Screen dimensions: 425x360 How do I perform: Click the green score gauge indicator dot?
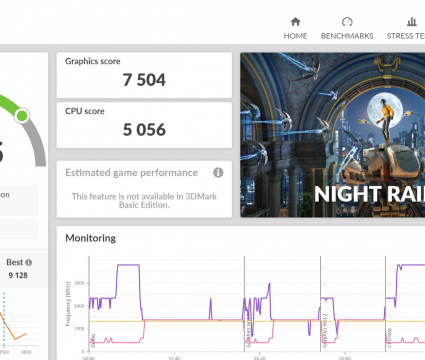[x=22, y=116]
